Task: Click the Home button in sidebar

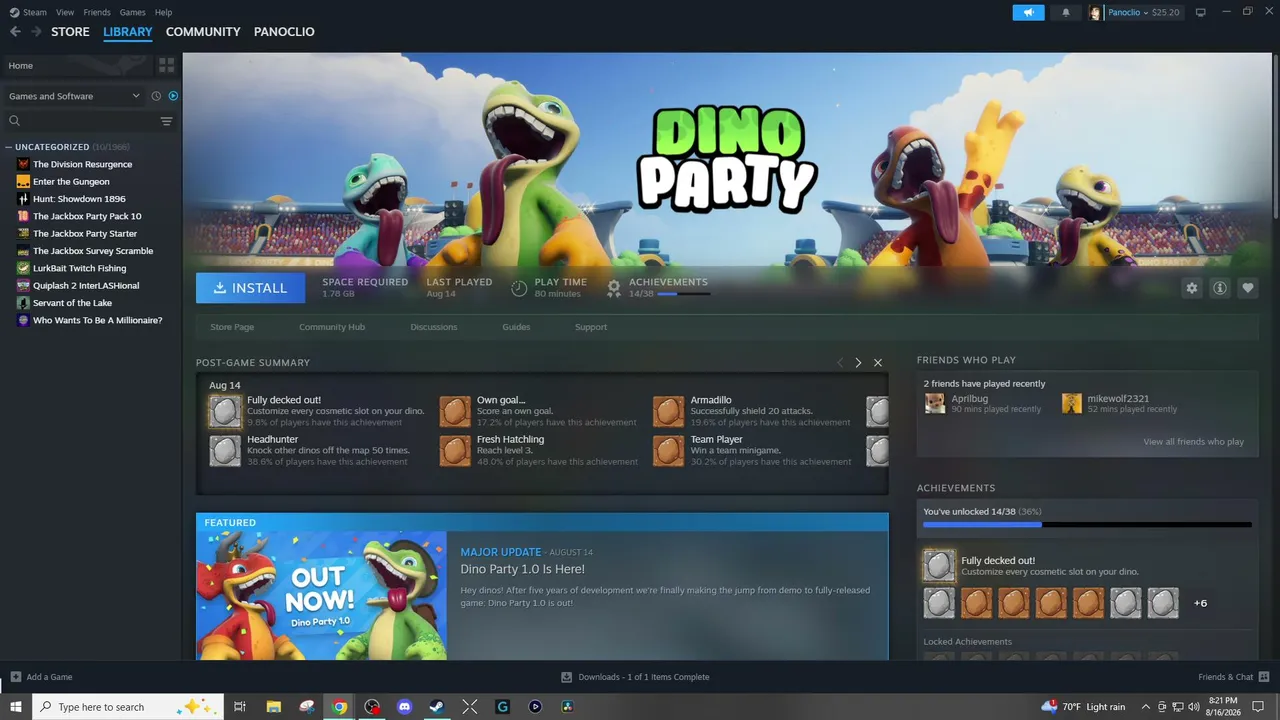Action: (78, 65)
